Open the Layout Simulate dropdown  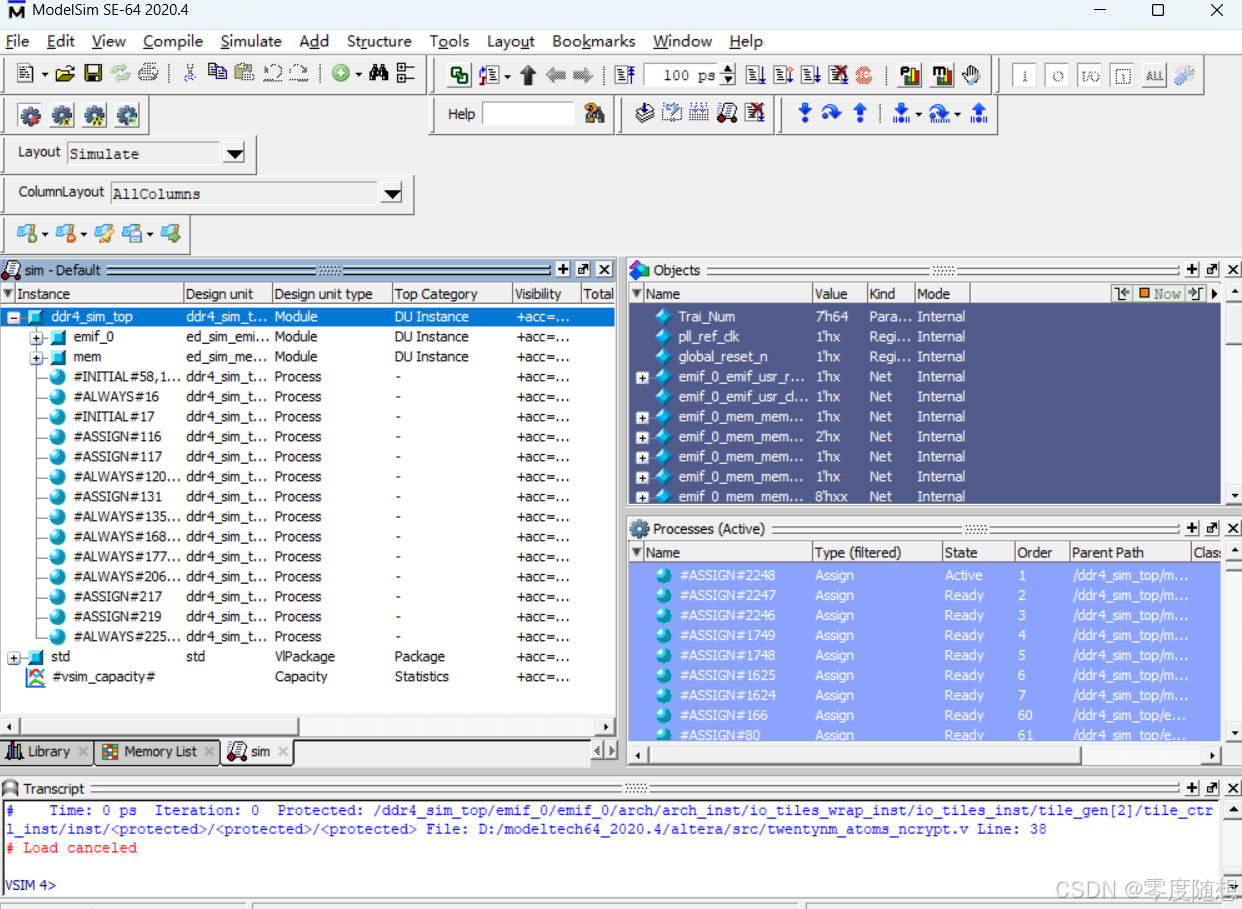[234, 154]
